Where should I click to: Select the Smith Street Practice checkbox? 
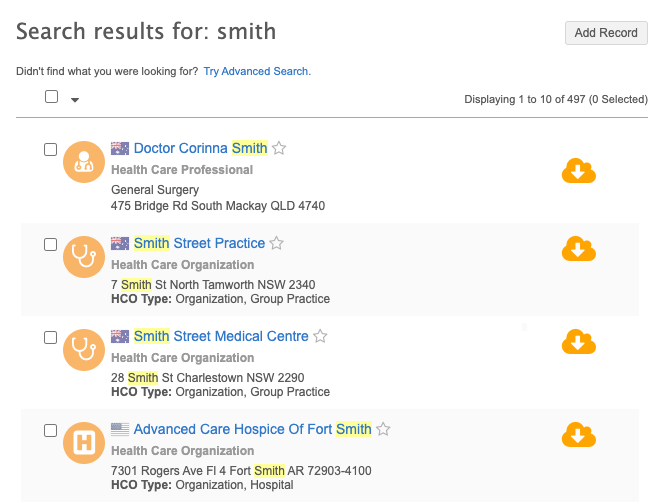click(51, 244)
